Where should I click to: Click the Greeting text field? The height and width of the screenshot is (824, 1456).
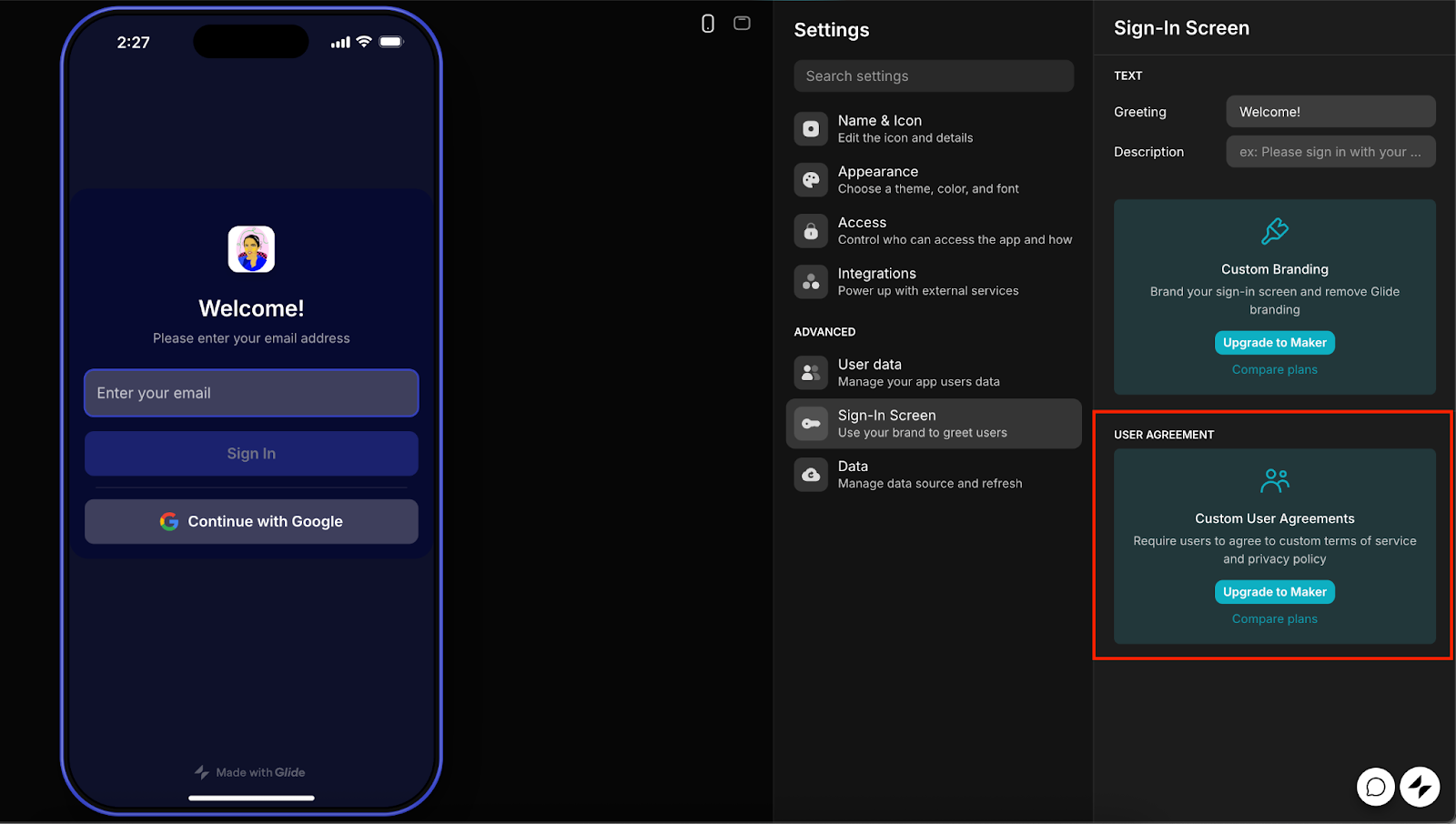[x=1330, y=112]
